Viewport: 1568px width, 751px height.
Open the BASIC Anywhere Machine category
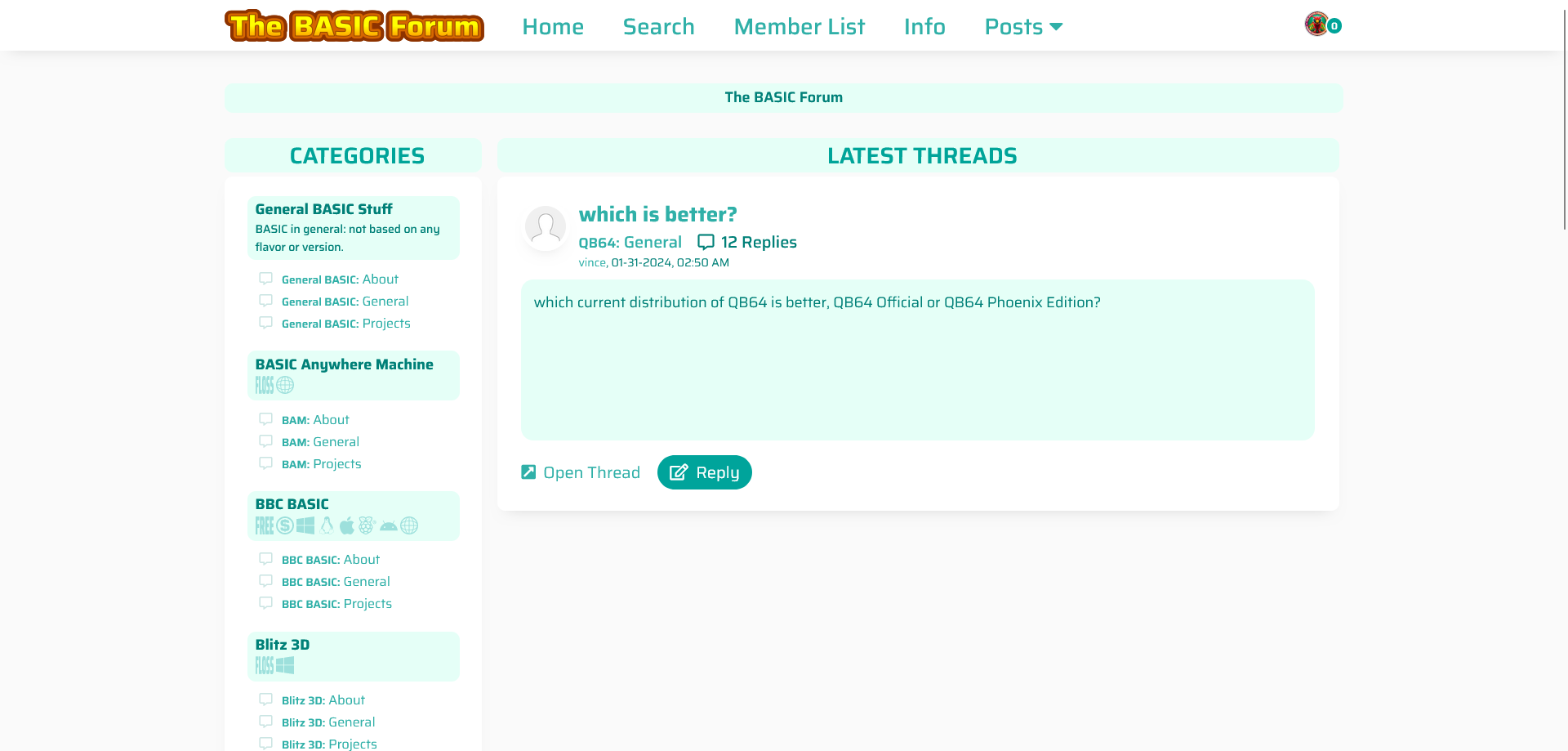[x=344, y=364]
